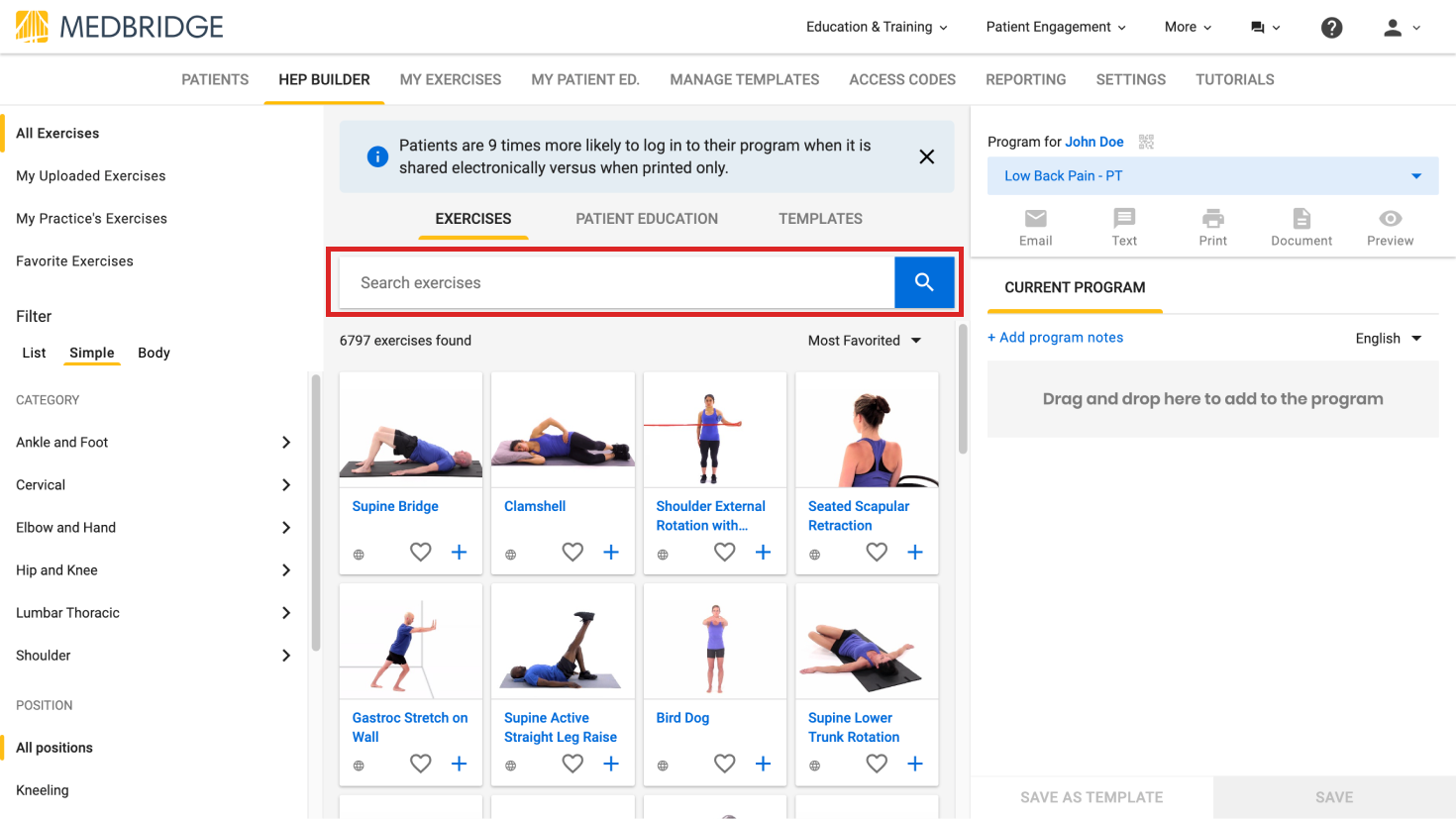Open the Most Favorited sort dropdown
The width and height of the screenshot is (1456, 819).
(865, 341)
